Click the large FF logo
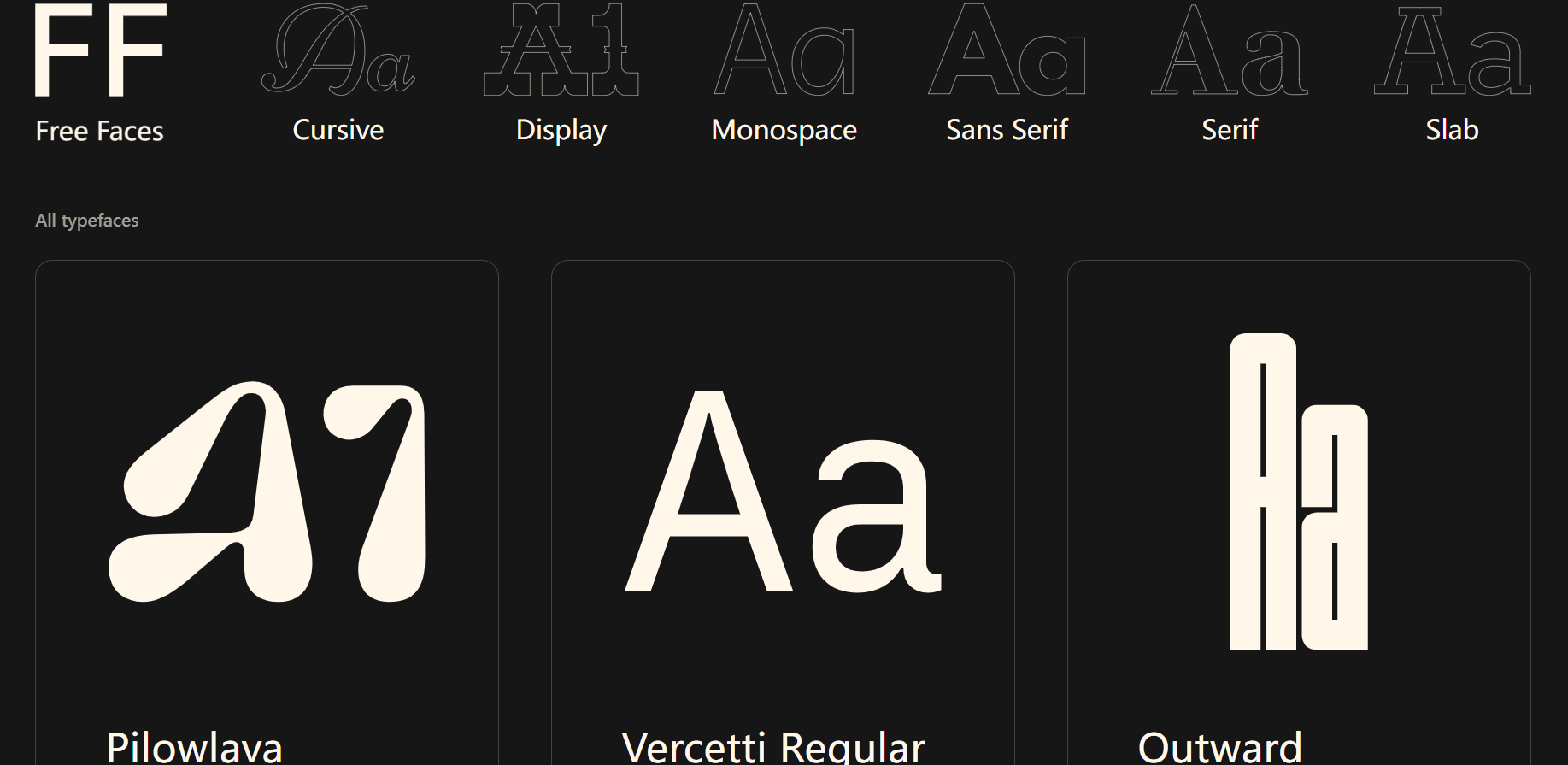 pos(99,50)
